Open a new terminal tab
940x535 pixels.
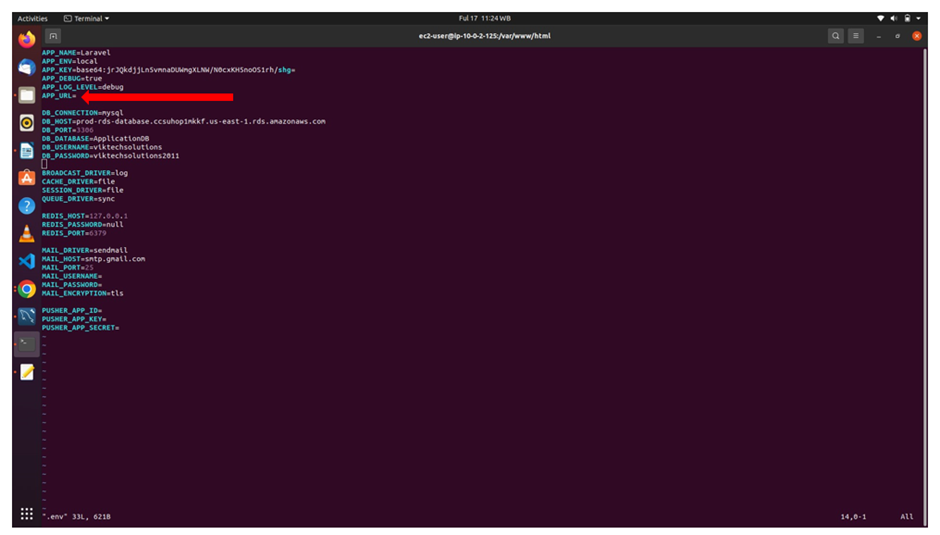(53, 36)
